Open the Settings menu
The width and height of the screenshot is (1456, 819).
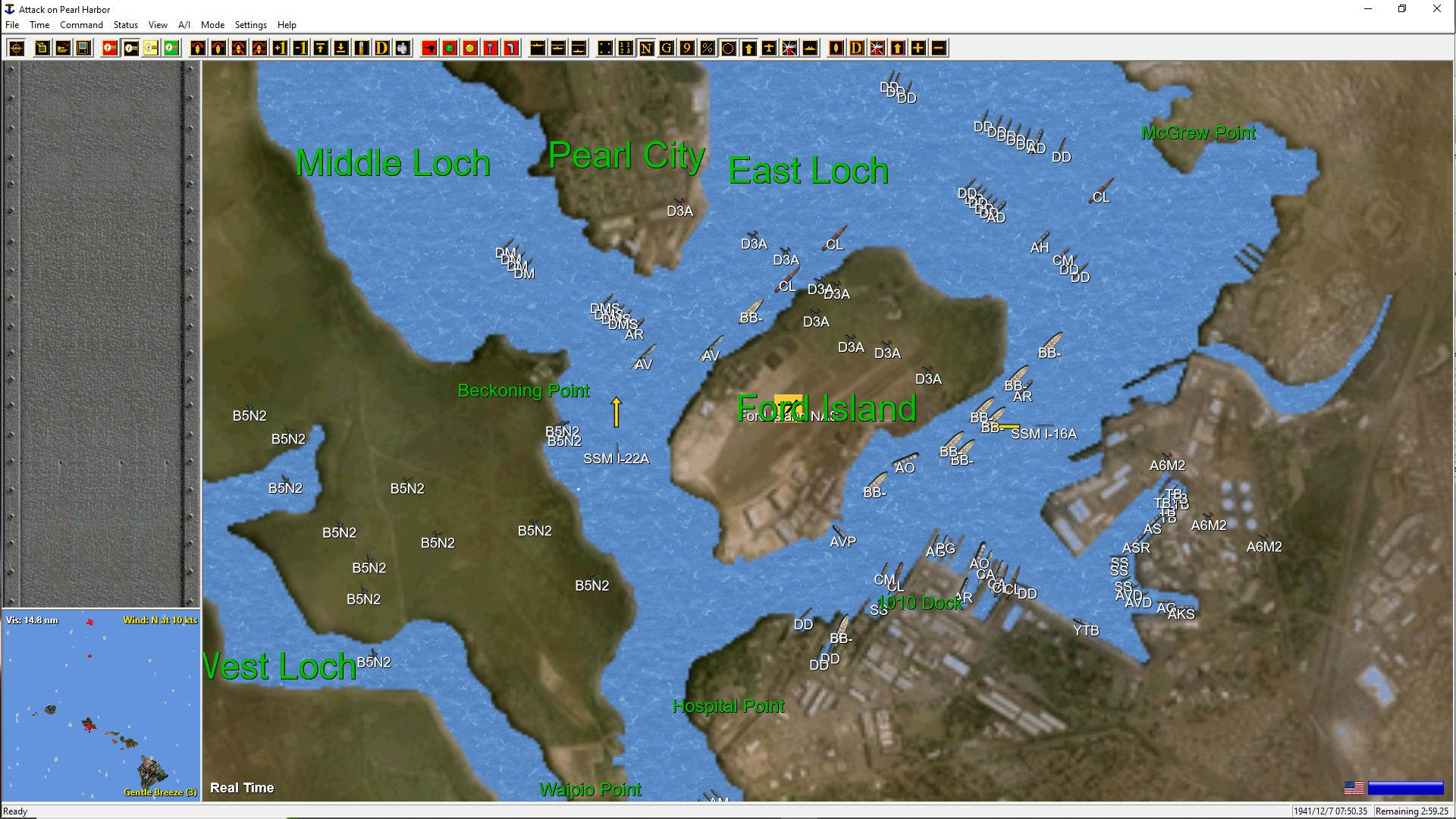250,24
